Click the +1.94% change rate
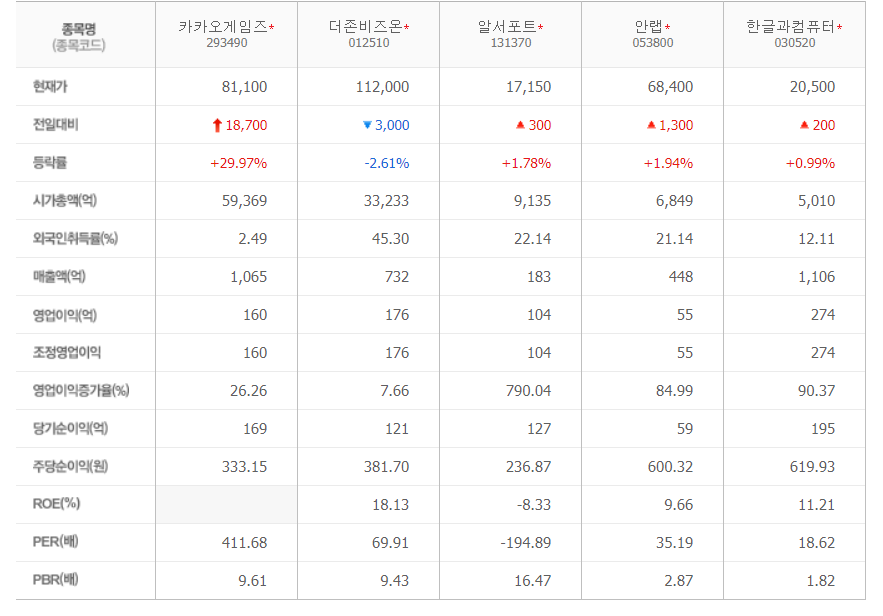The image size is (883, 616). point(668,163)
